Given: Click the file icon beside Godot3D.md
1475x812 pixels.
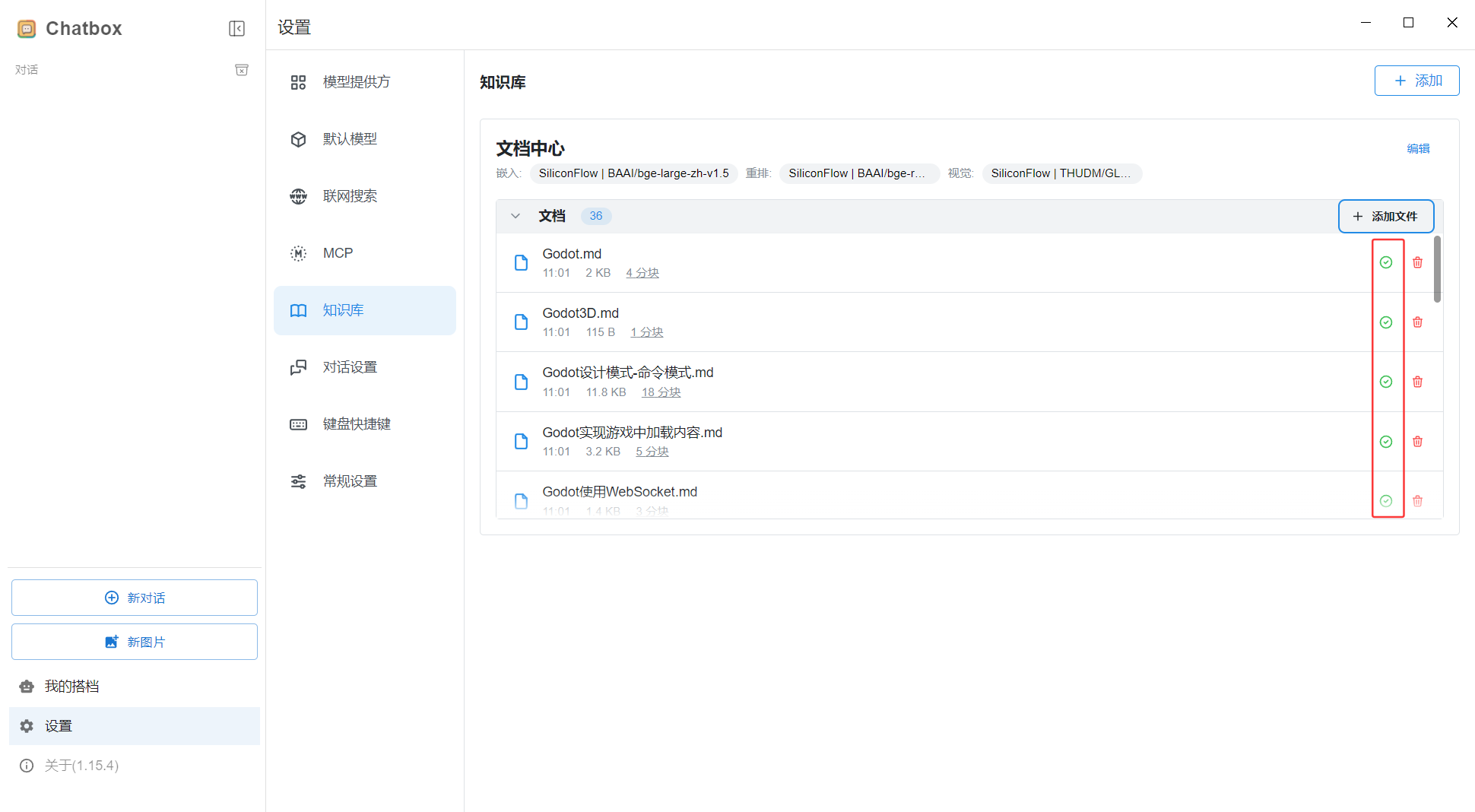Looking at the screenshot, I should coord(521,322).
